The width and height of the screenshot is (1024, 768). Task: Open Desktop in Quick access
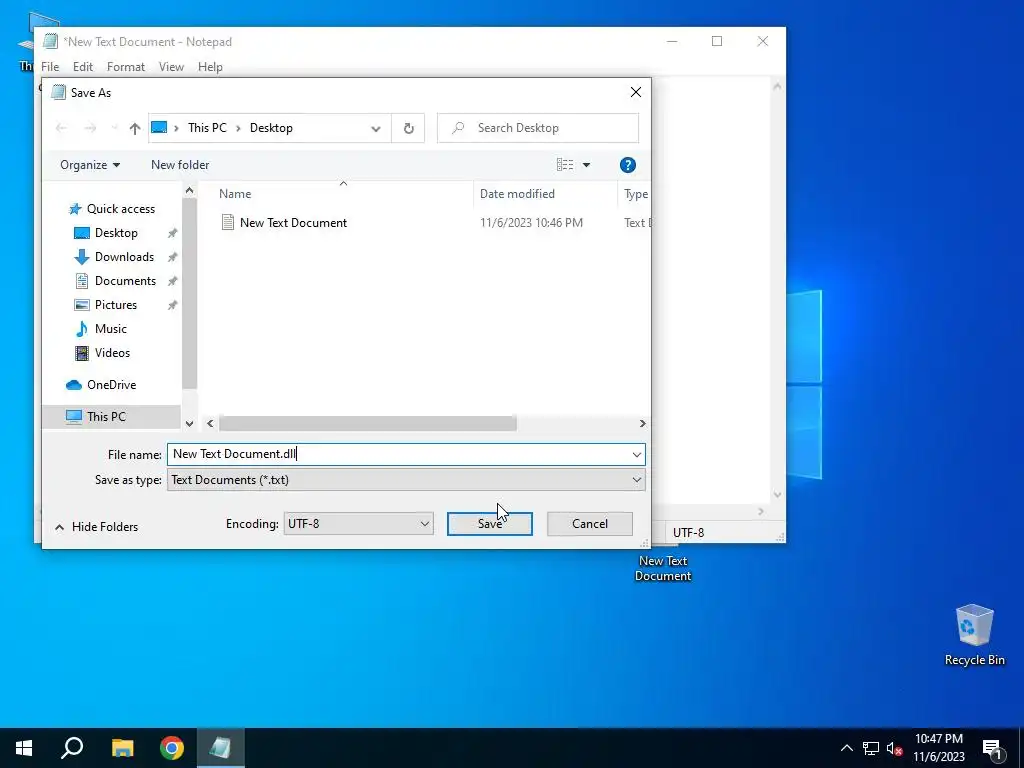(x=116, y=233)
